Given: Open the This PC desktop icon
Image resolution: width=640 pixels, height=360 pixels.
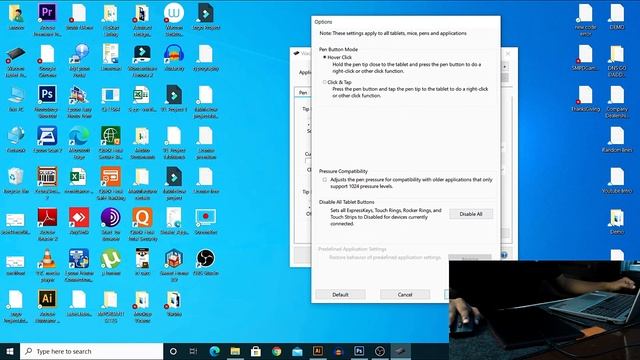Looking at the screenshot, I should (16, 99).
